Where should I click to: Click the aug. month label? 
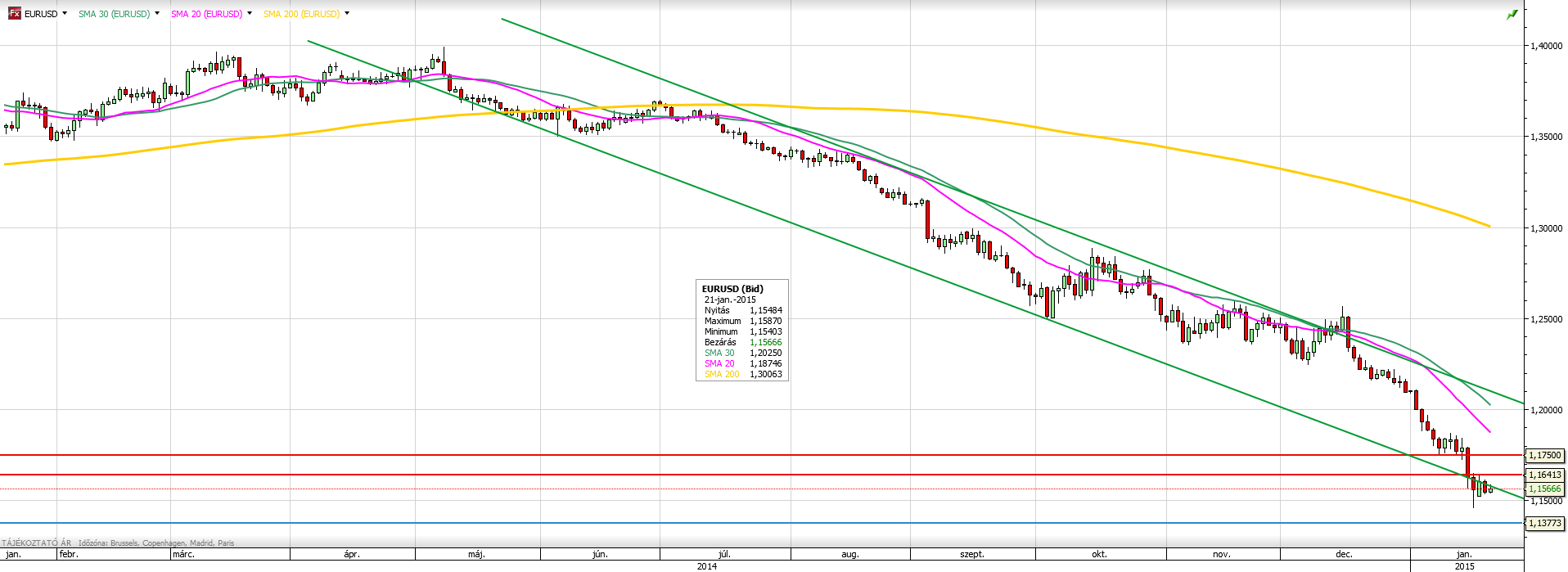pos(850,554)
